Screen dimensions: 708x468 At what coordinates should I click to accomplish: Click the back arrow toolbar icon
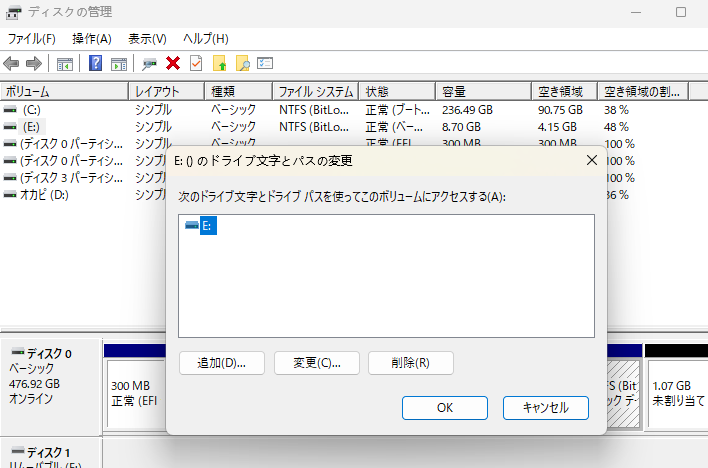(12, 64)
